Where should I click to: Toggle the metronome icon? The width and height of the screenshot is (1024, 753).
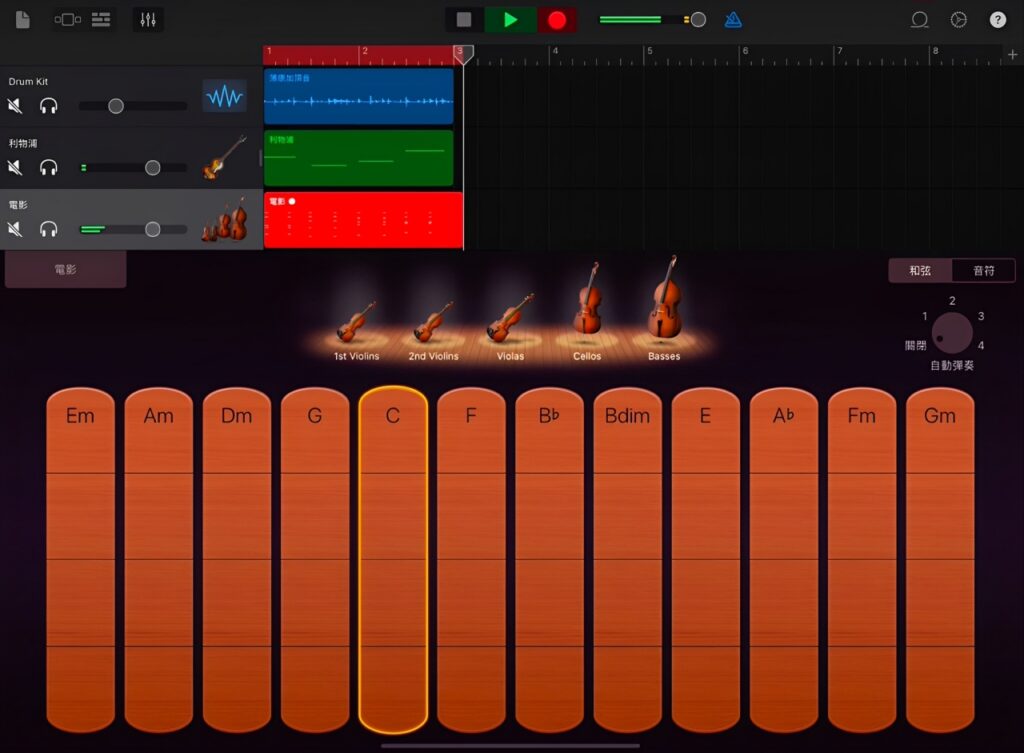coord(733,20)
